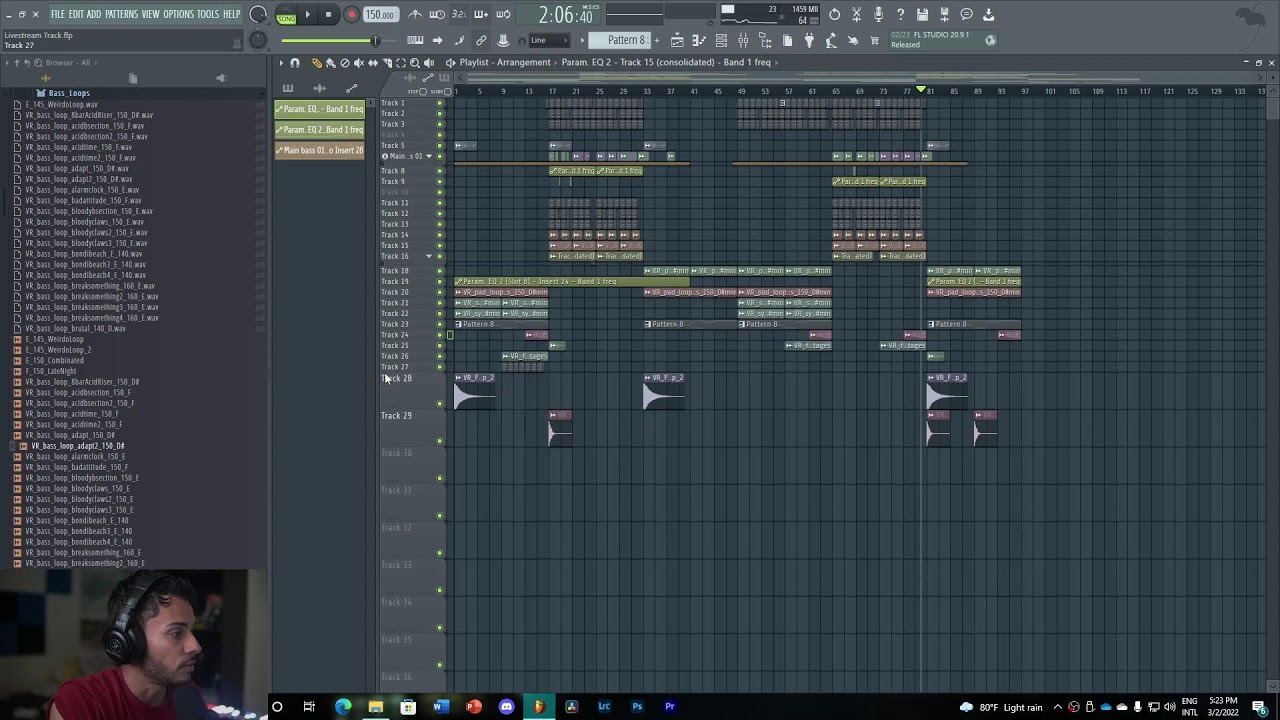Click the FL STUDIO 20.9.1 Released news panel

[944, 40]
